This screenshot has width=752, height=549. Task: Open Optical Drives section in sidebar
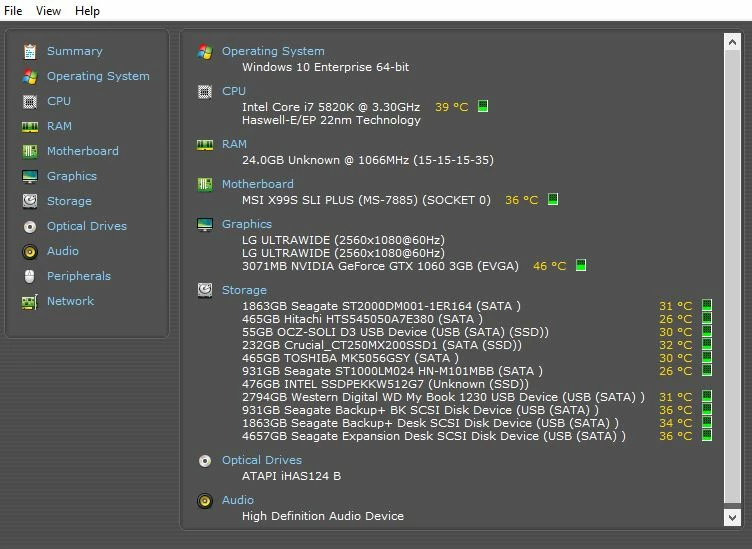point(87,226)
